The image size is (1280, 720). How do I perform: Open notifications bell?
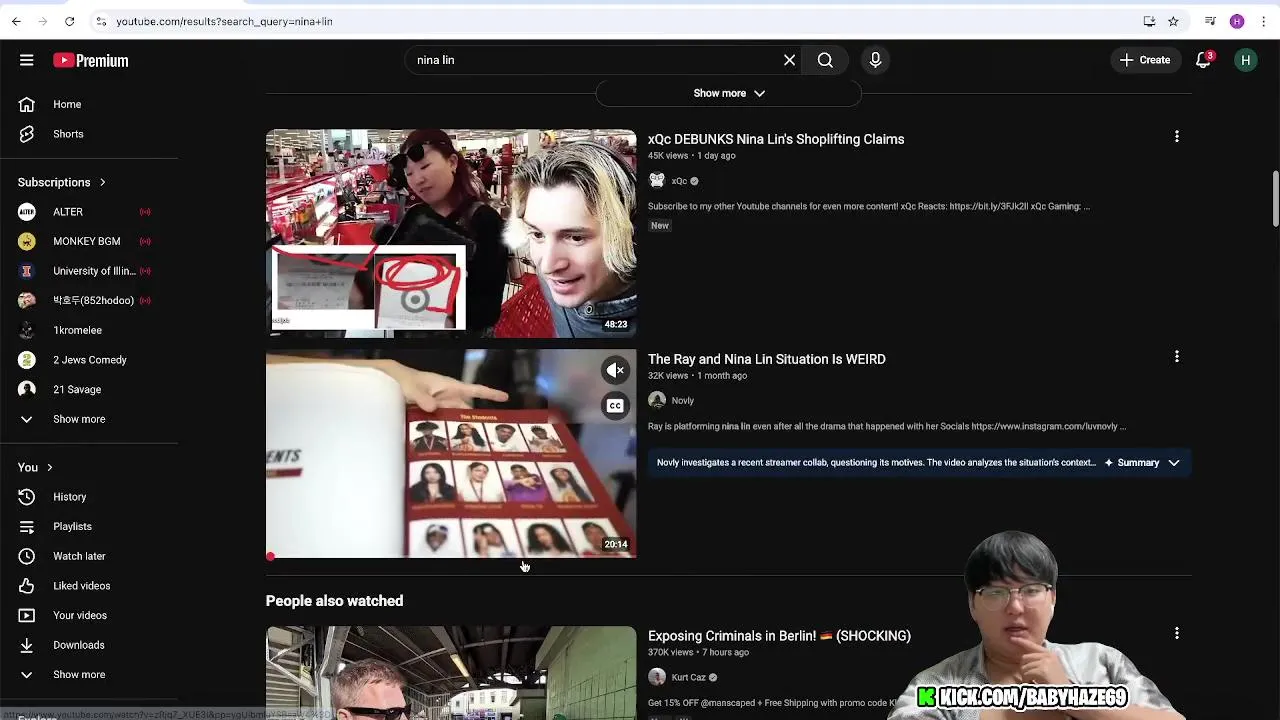(x=1204, y=60)
